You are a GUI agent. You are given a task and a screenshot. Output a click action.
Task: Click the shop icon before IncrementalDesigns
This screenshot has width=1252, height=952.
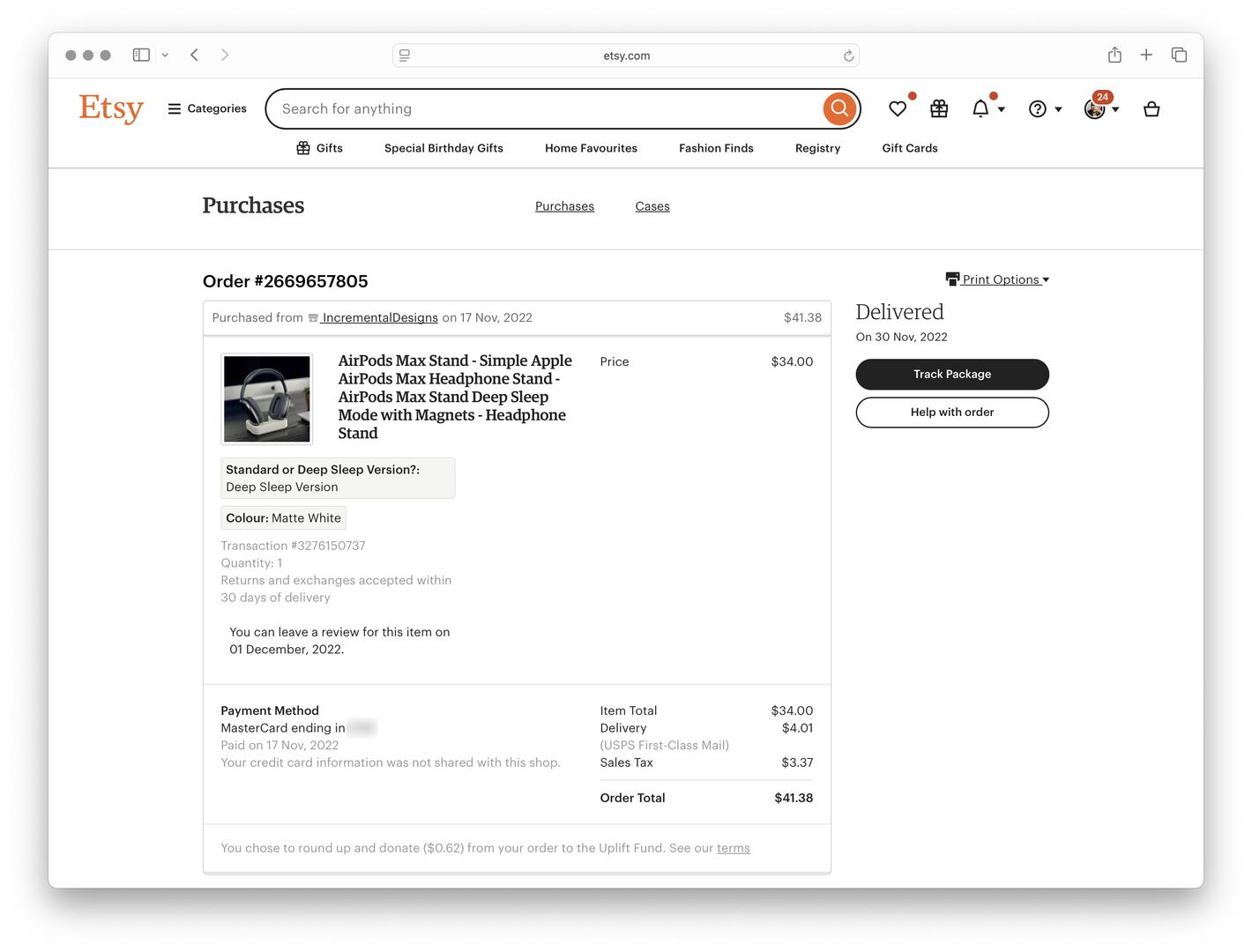313,318
